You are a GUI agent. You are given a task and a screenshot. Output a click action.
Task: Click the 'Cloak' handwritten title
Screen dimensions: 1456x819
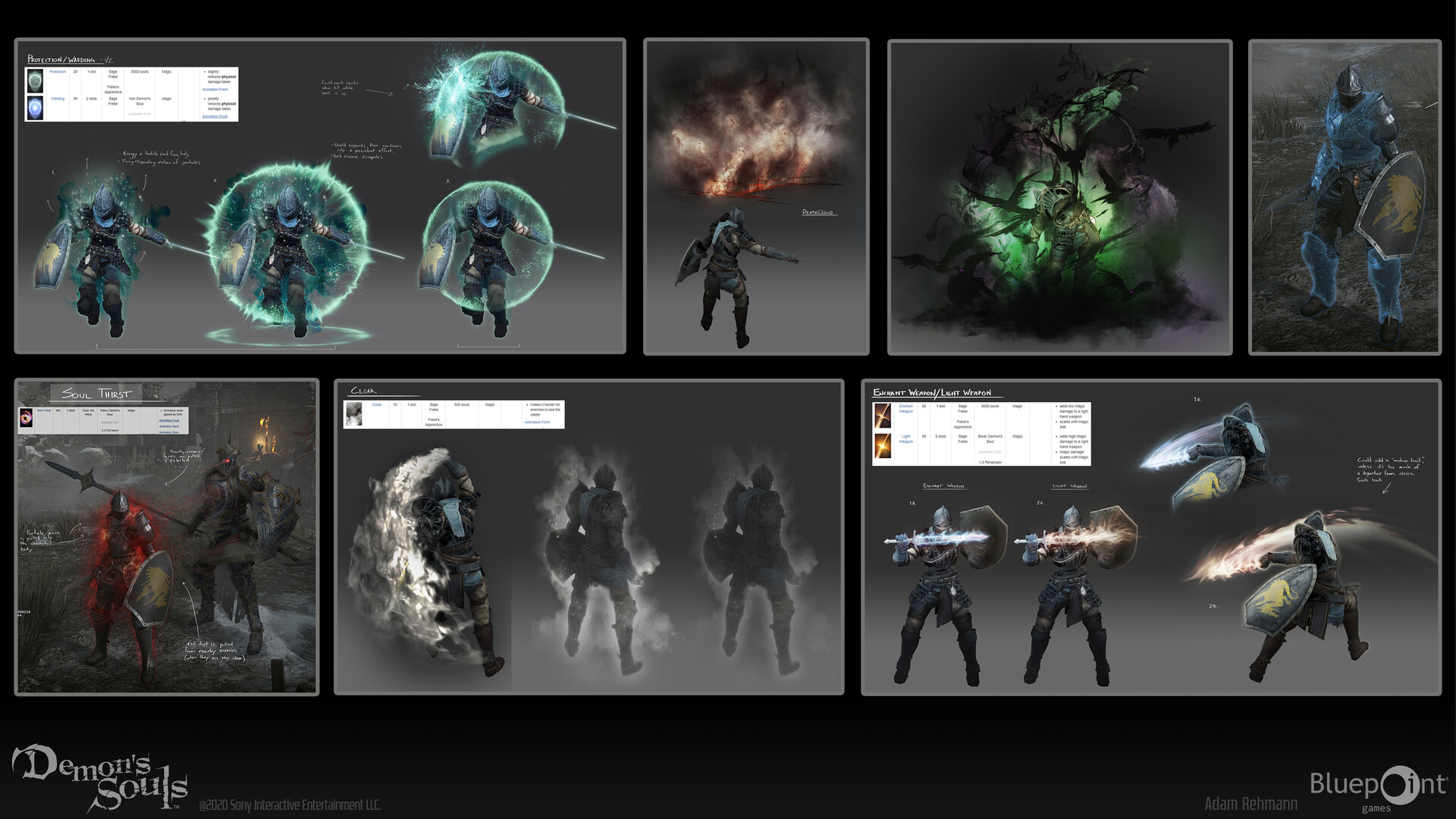pos(363,391)
